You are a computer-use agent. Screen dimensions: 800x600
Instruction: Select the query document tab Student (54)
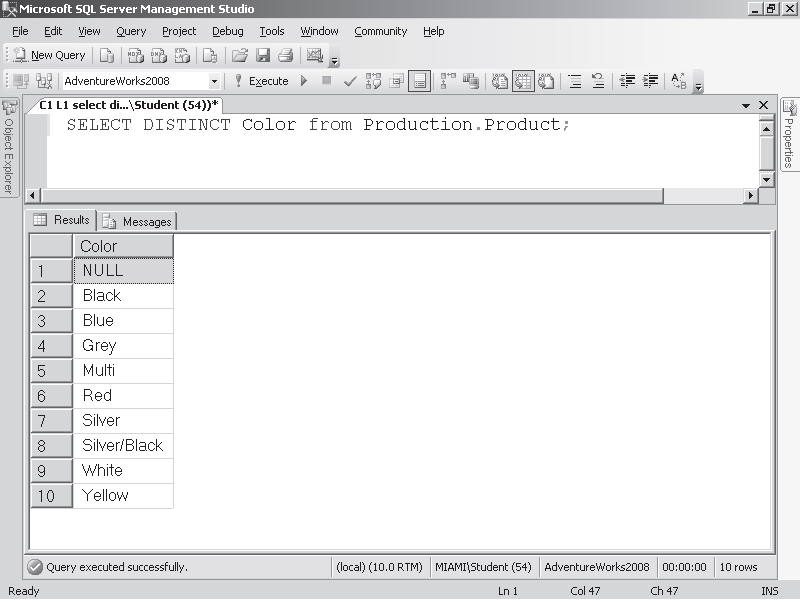tap(128, 105)
